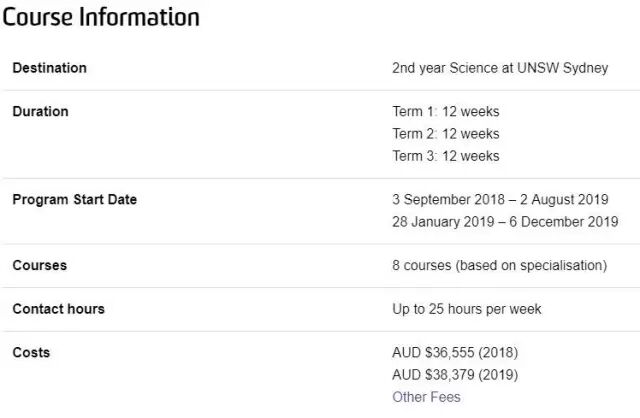Select 'Up to 25 hours per week' text
The image size is (640, 418).
[466, 309]
